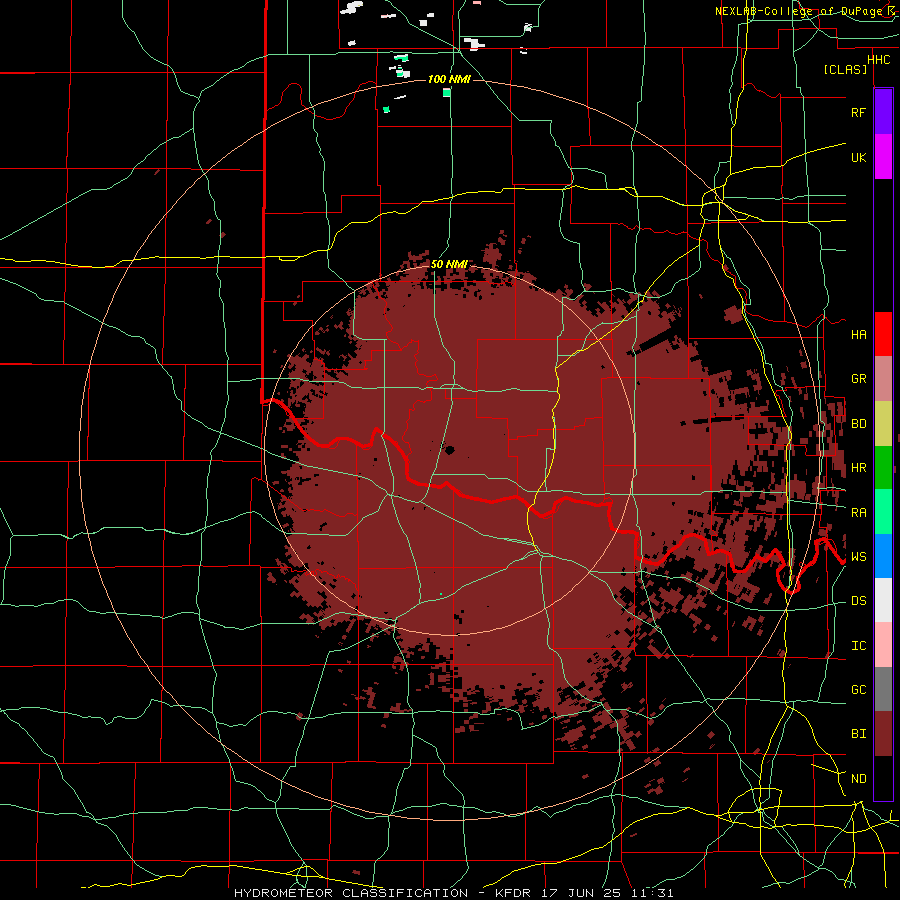This screenshot has height=900, width=900.
Task: Click the small black radar site dot
Action: [x=449, y=451]
